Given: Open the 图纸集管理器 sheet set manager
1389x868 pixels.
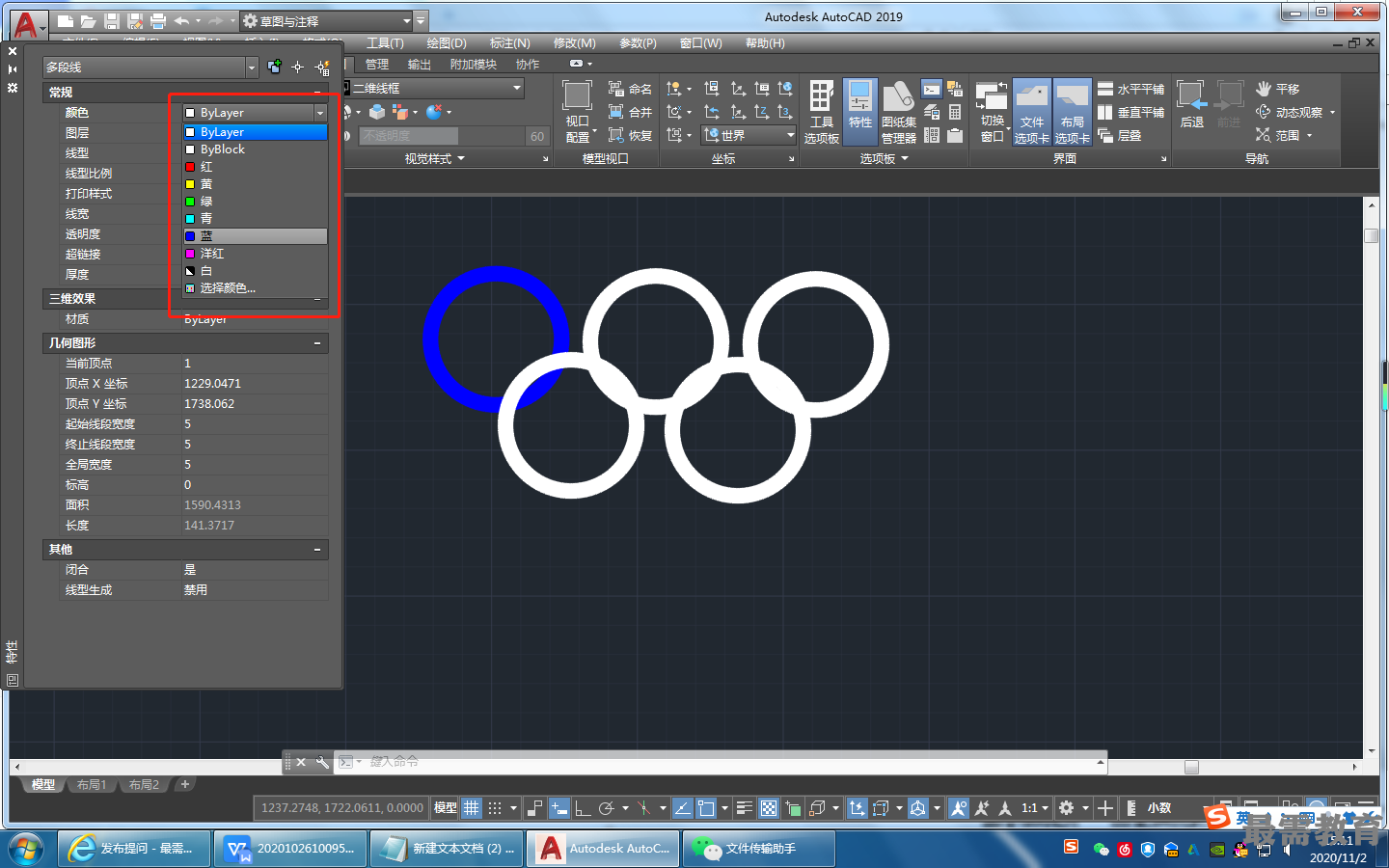Looking at the screenshot, I should coord(898,112).
